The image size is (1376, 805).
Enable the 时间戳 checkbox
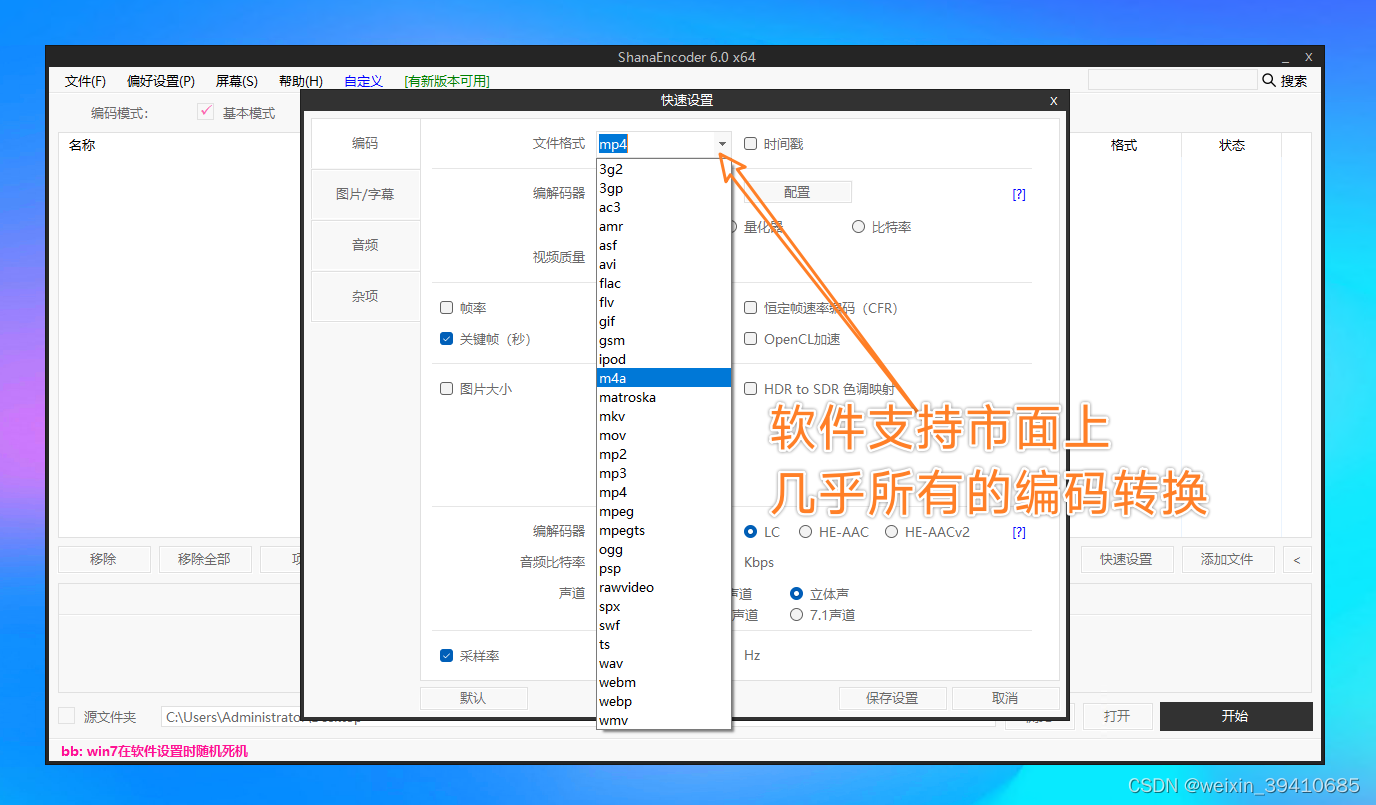tap(750, 144)
